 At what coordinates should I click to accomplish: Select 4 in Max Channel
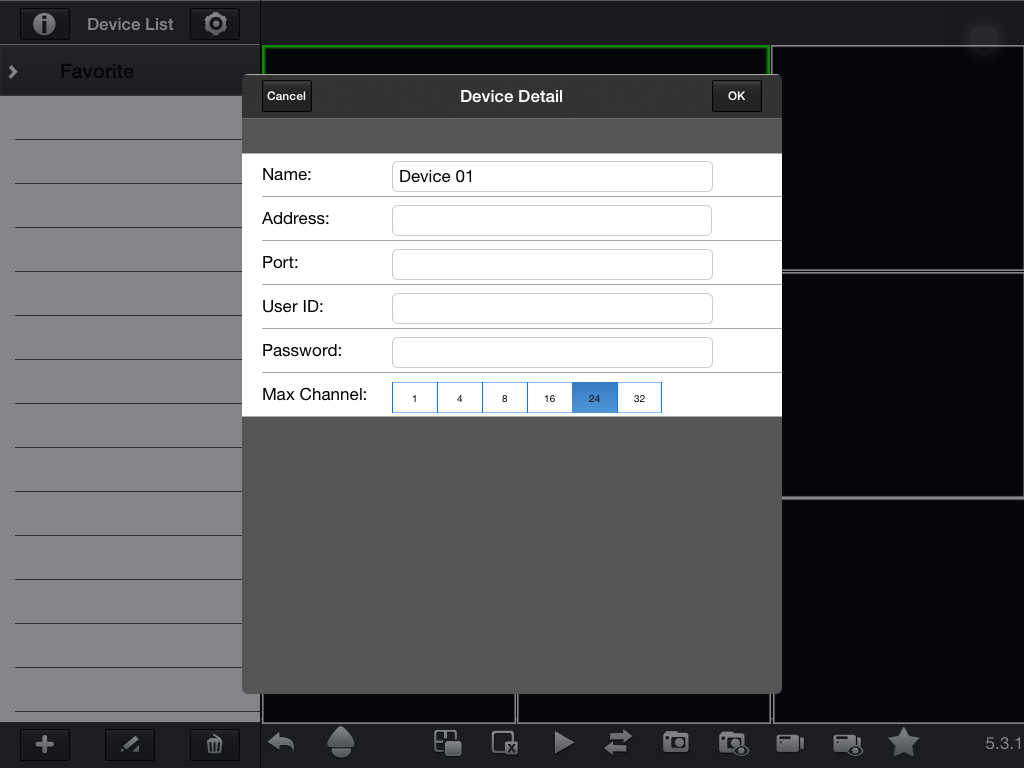point(460,398)
